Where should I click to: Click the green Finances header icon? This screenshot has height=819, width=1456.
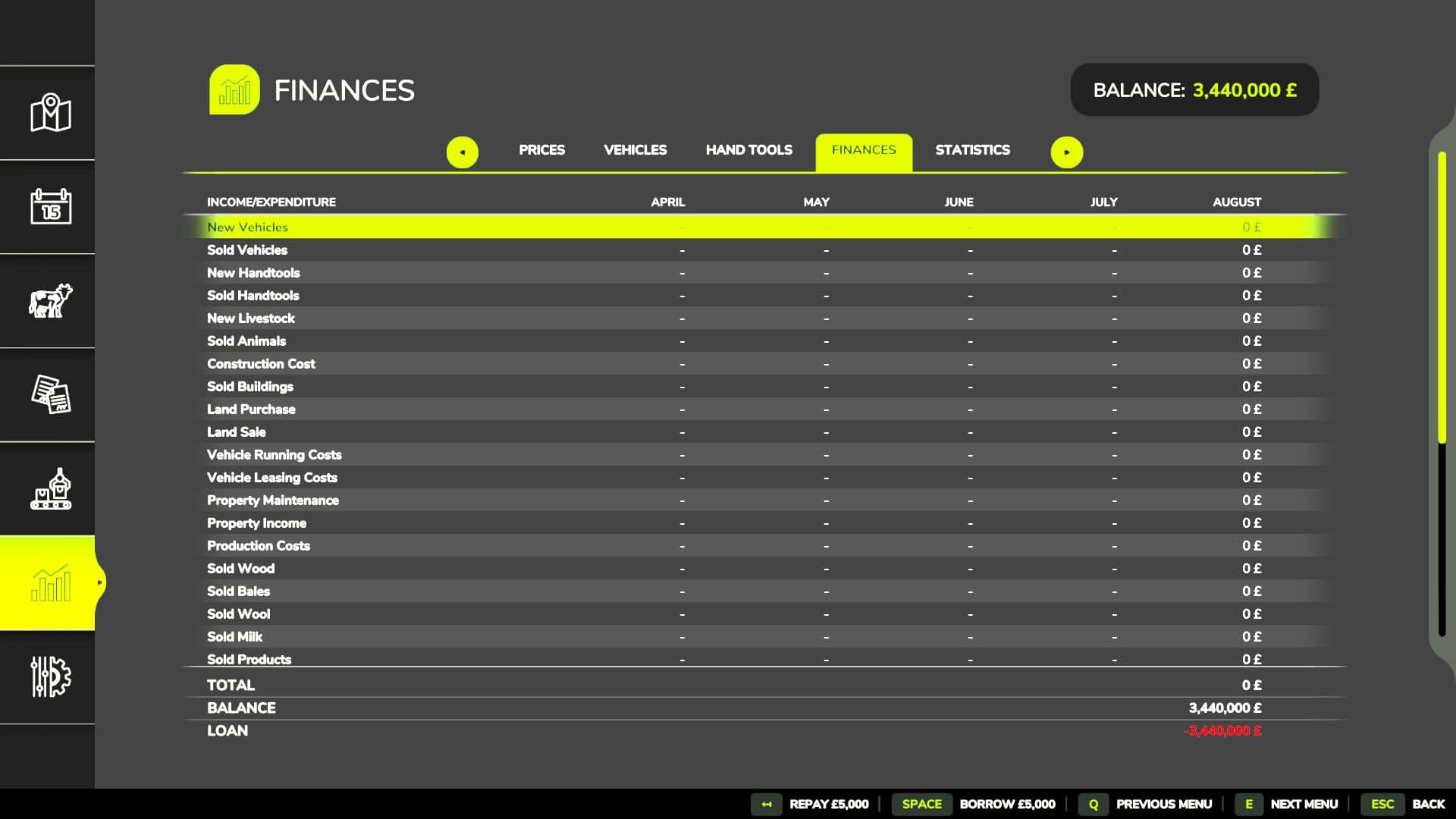(x=234, y=89)
